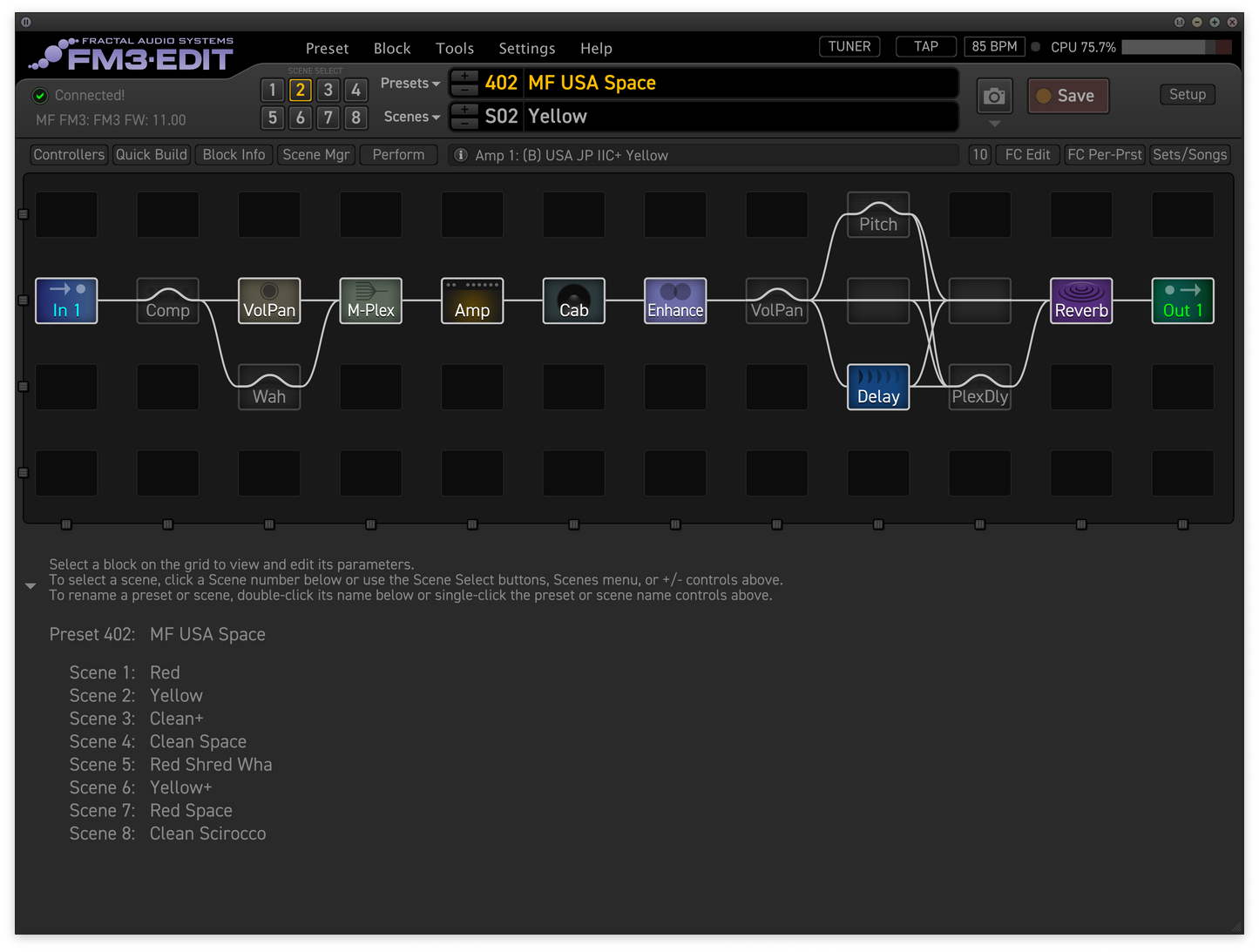This screenshot has width=1259, height=952.
Task: Select the In 1 input block
Action: [x=66, y=300]
